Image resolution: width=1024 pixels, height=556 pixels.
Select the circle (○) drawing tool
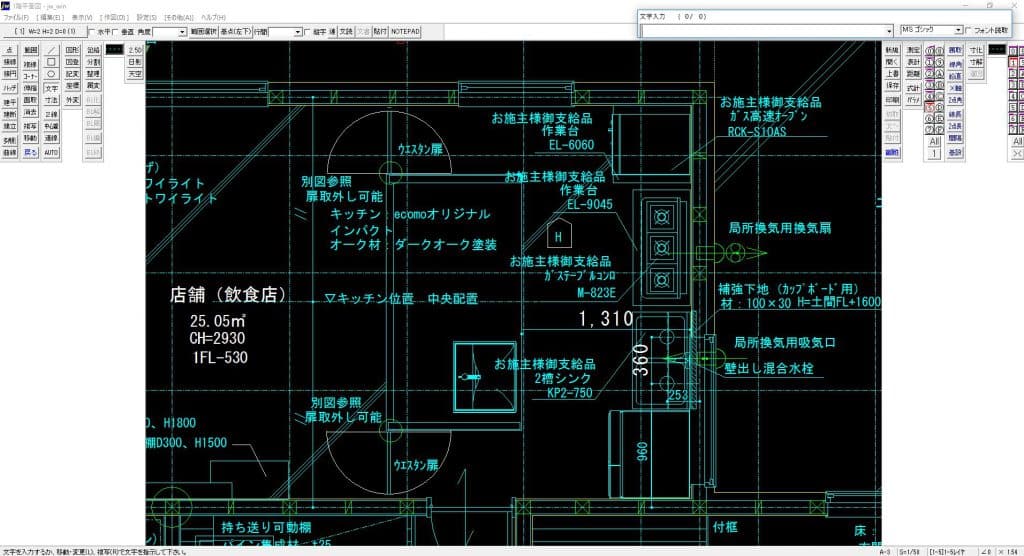[x=51, y=75]
